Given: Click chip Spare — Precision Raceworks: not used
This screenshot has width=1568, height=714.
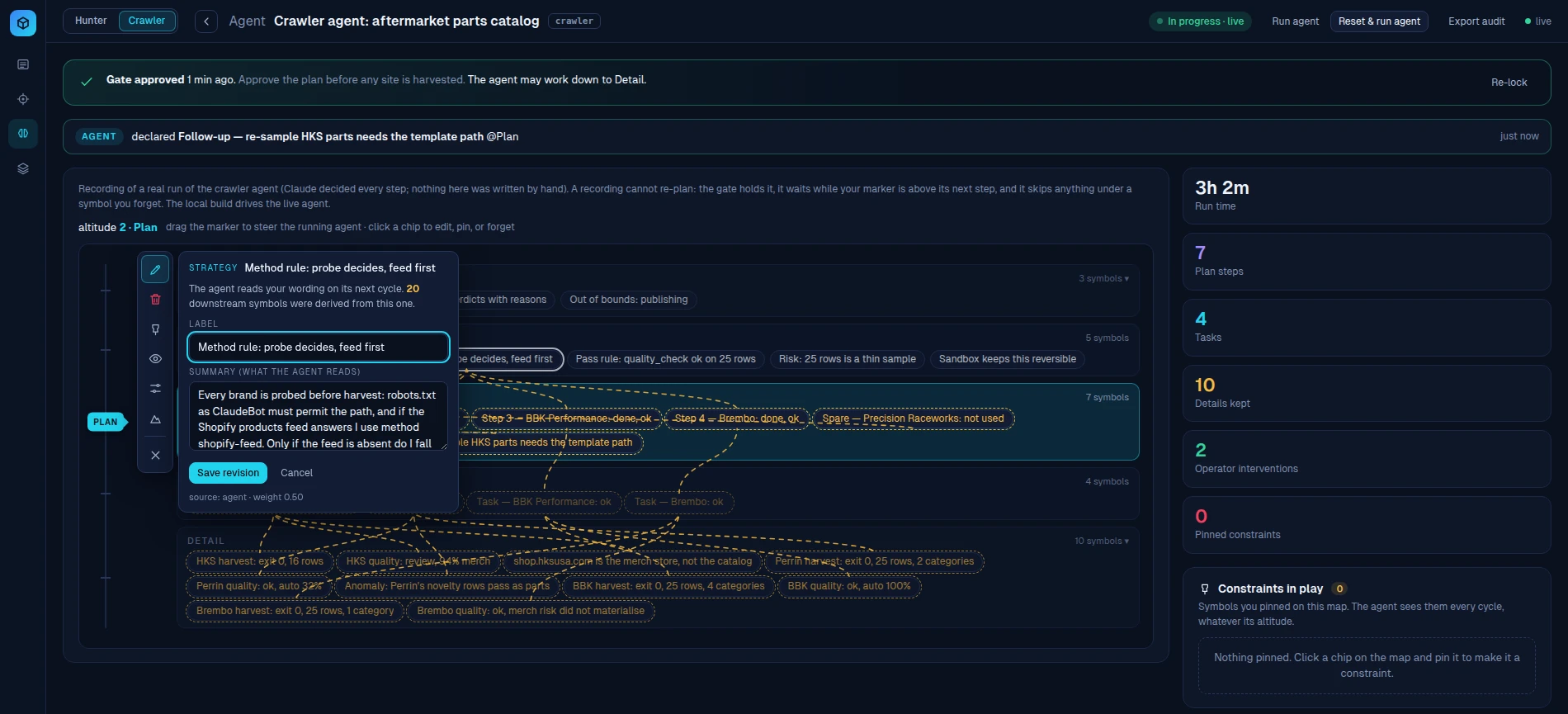Looking at the screenshot, I should tap(913, 418).
